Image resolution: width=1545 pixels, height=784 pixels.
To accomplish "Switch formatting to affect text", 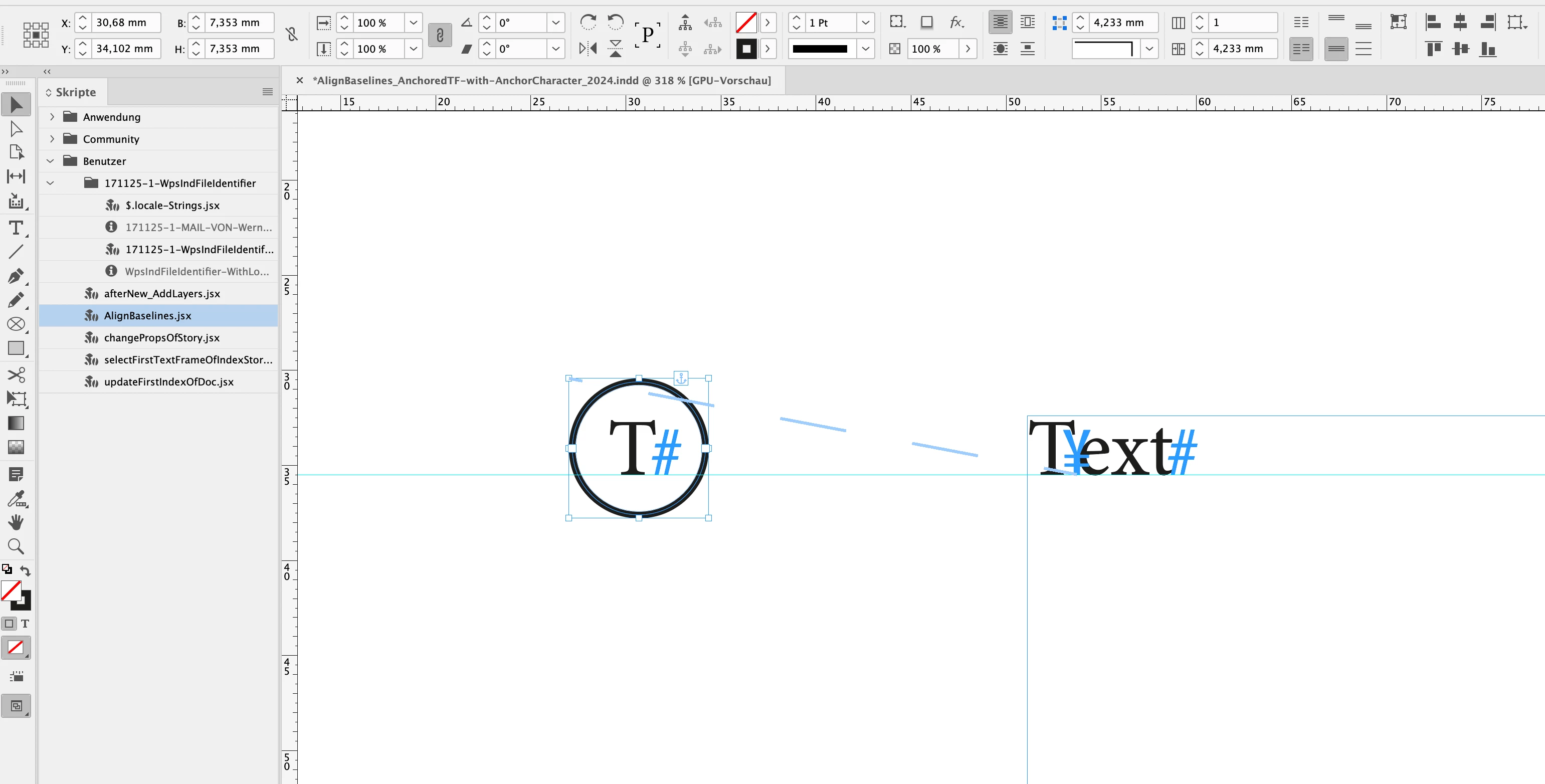I will (25, 624).
